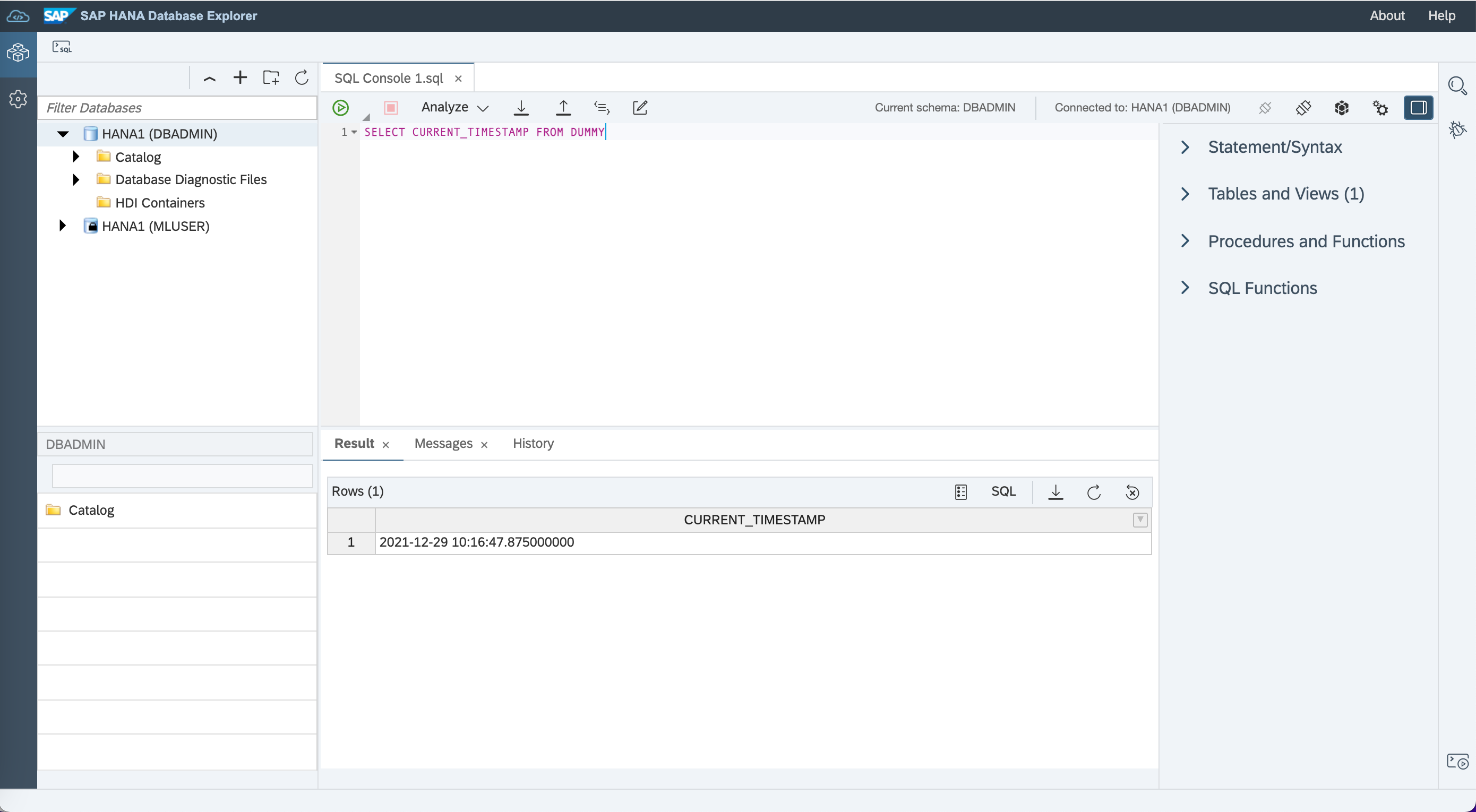Toggle the right side panel button
The height and width of the screenshot is (812, 1476).
click(1418, 108)
